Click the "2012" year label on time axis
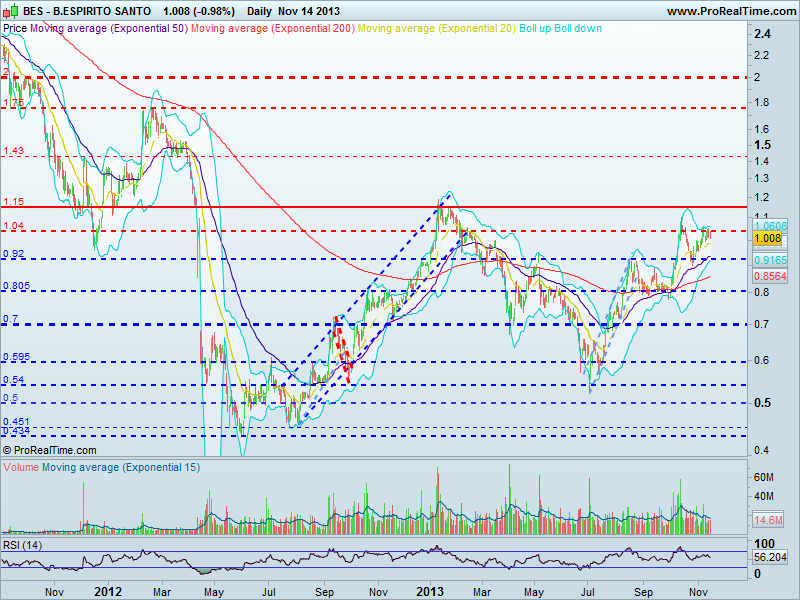The width and height of the screenshot is (800, 600). (x=109, y=592)
